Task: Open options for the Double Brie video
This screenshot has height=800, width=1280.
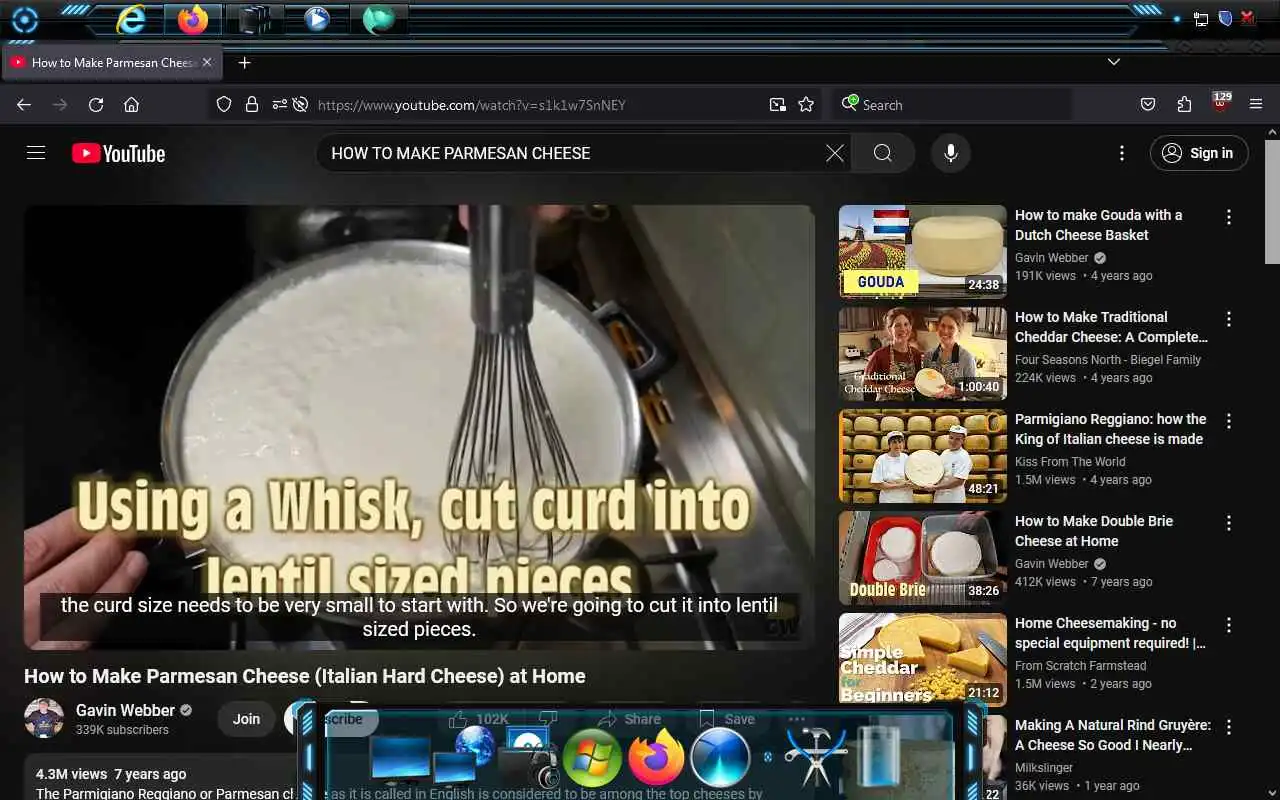Action: click(x=1229, y=523)
